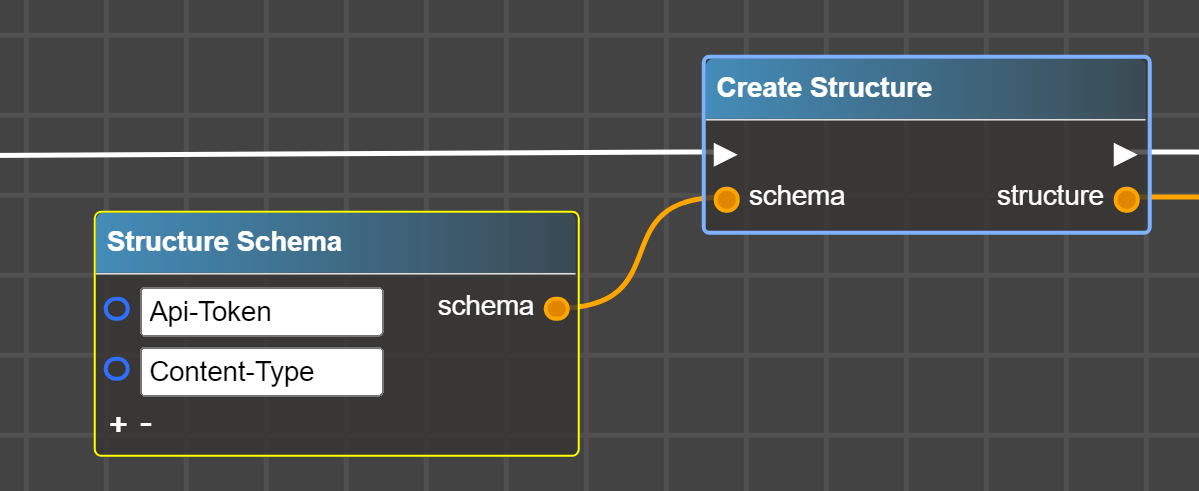
Task: Click the white execution wire exiting Create Structure
Action: click(x=1174, y=153)
